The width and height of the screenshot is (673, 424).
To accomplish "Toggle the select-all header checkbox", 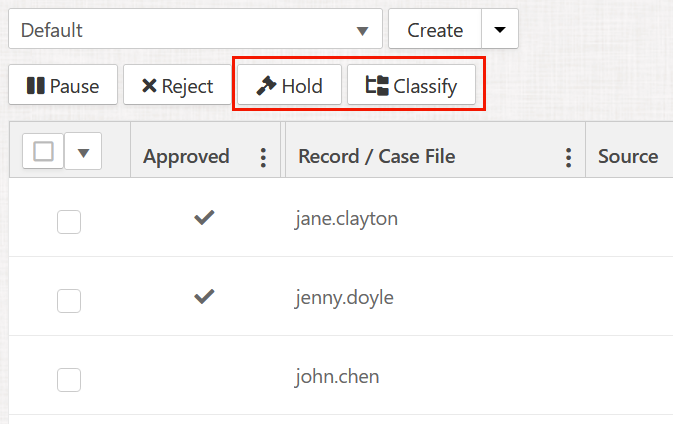I will pyautogui.click(x=44, y=152).
